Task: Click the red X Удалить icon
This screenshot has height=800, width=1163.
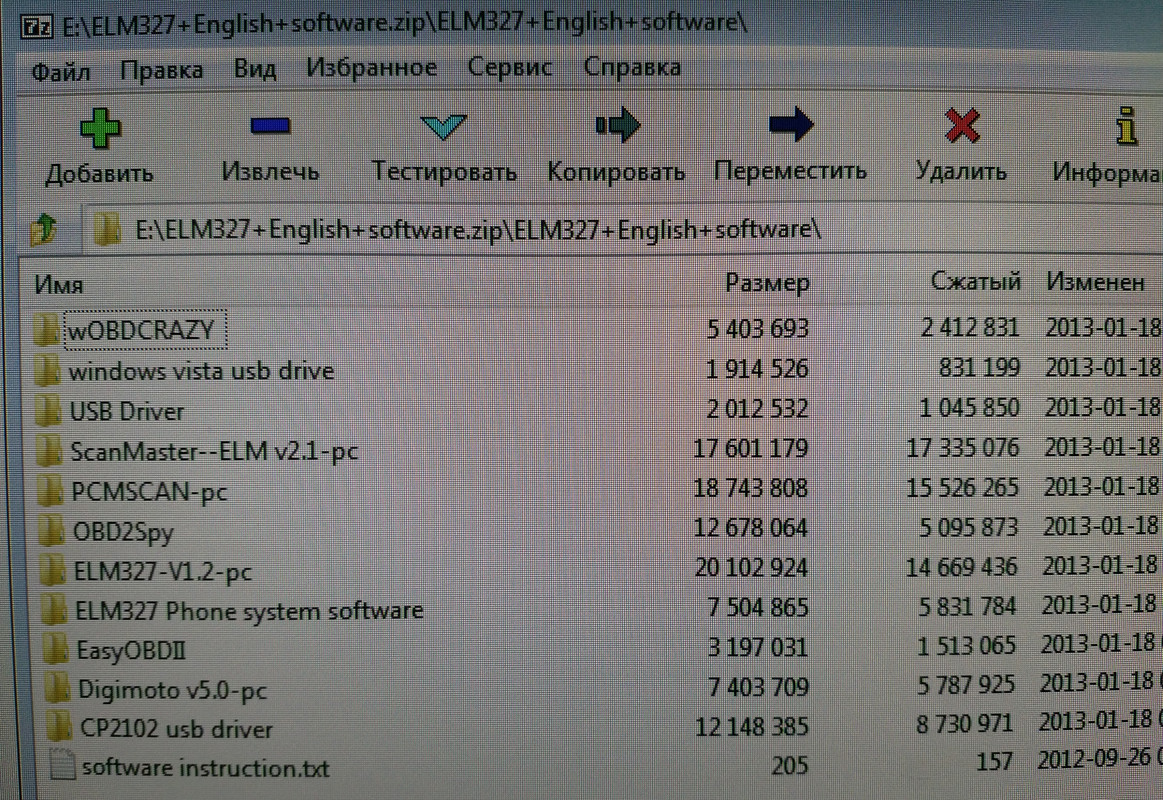Action: [x=962, y=125]
